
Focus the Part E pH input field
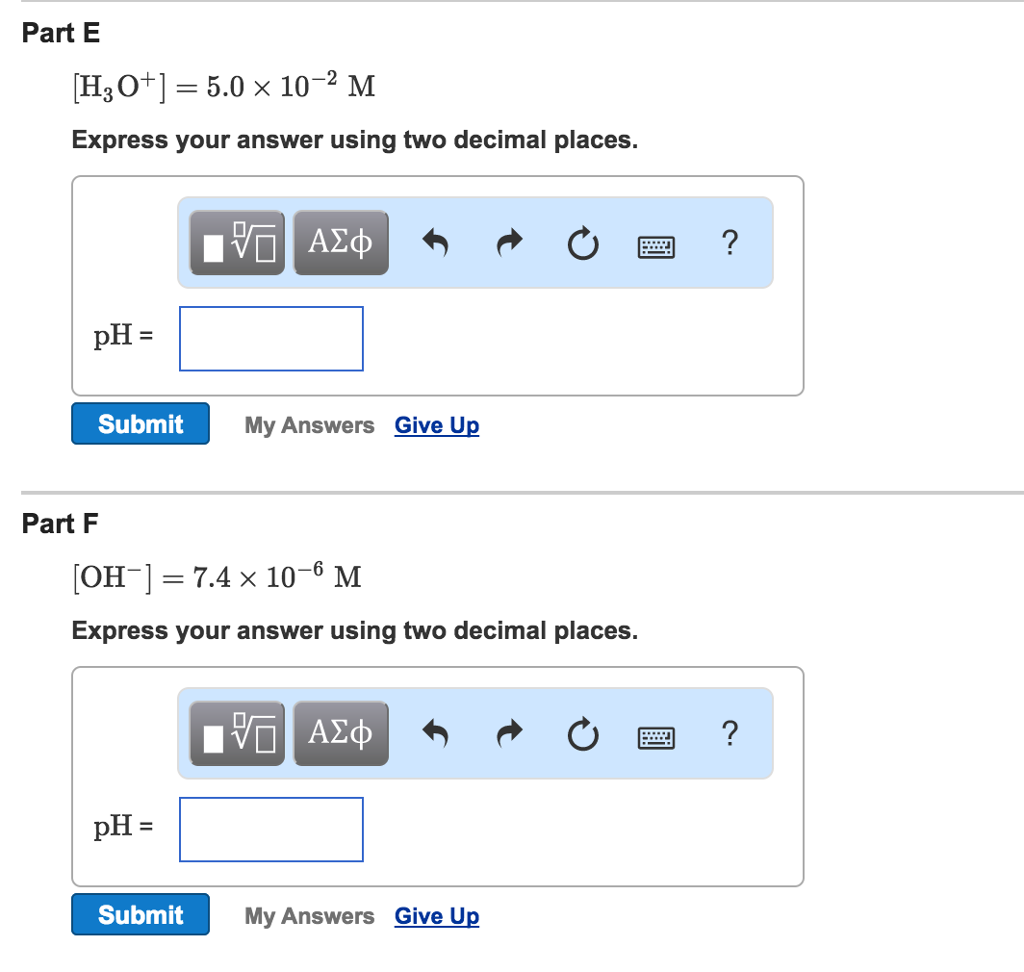(x=271, y=338)
